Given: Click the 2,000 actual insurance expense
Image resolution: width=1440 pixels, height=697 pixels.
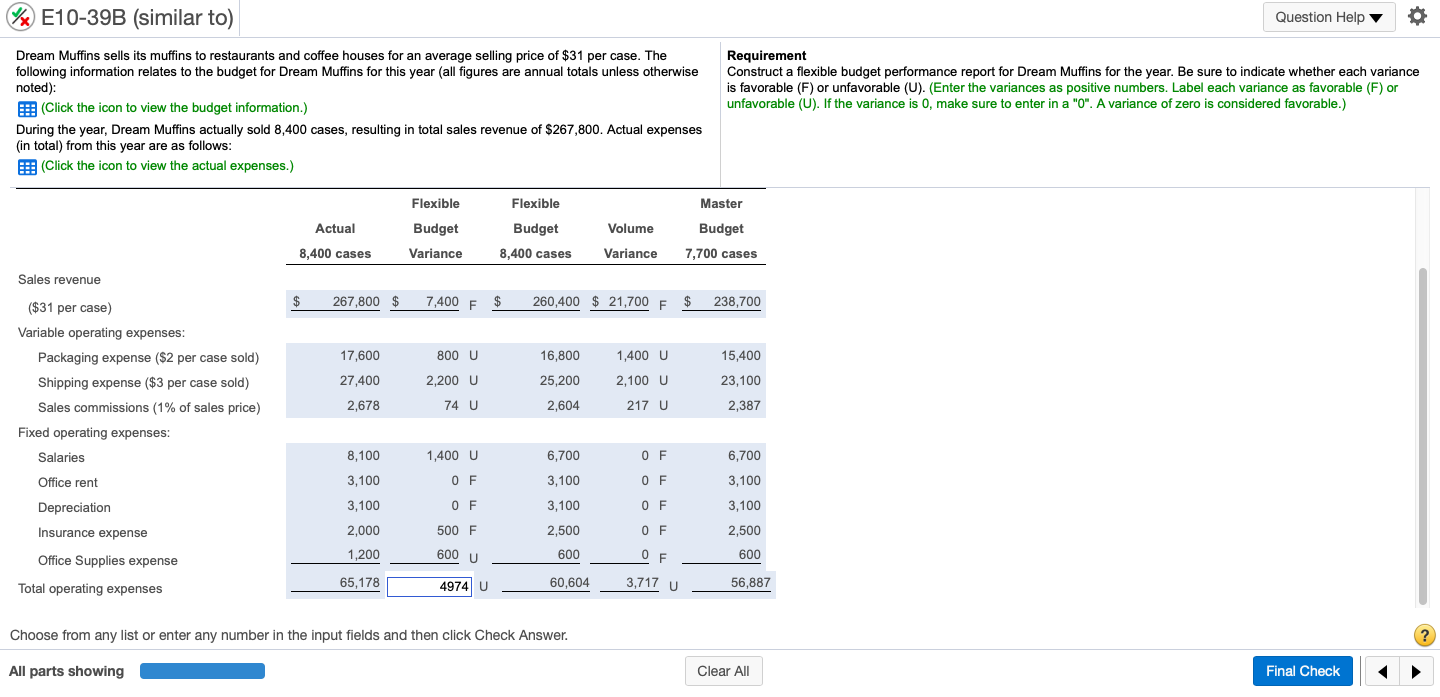Looking at the screenshot, I should [363, 531].
